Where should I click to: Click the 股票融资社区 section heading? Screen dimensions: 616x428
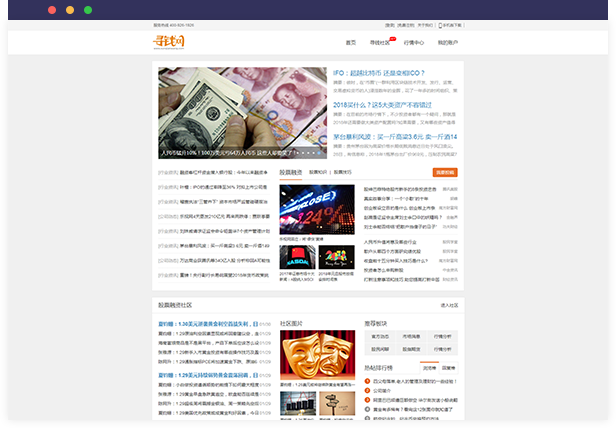(175, 305)
